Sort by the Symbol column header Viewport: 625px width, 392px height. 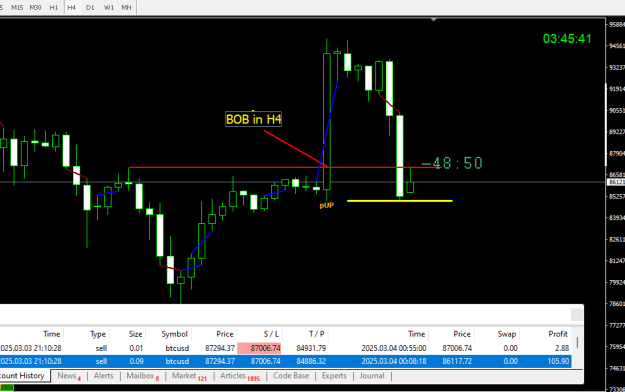click(174, 334)
